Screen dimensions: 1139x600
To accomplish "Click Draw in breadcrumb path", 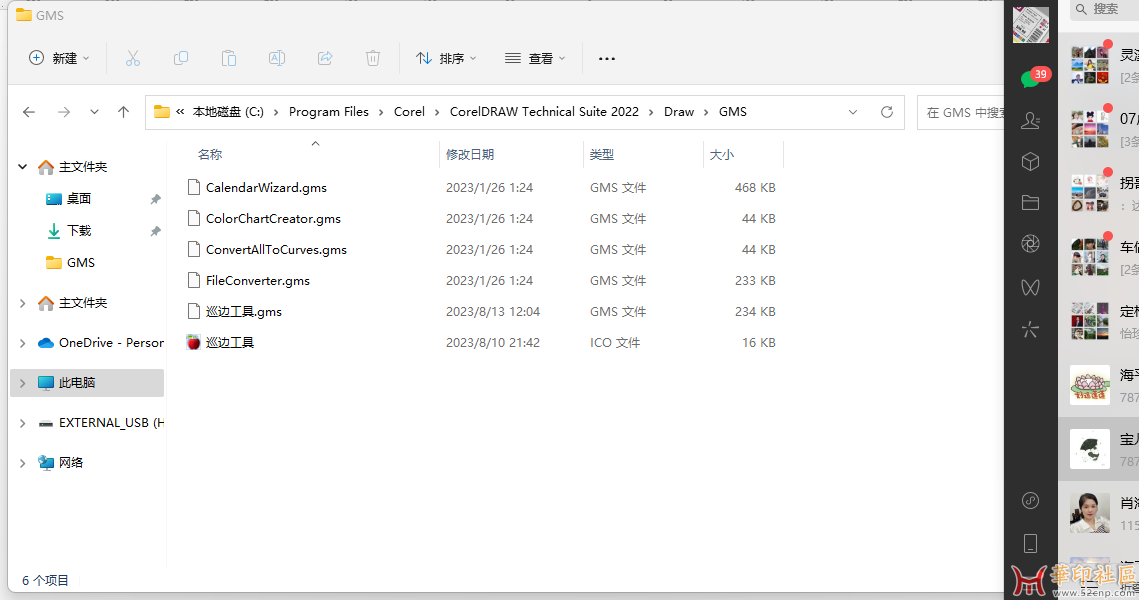I will [678, 112].
